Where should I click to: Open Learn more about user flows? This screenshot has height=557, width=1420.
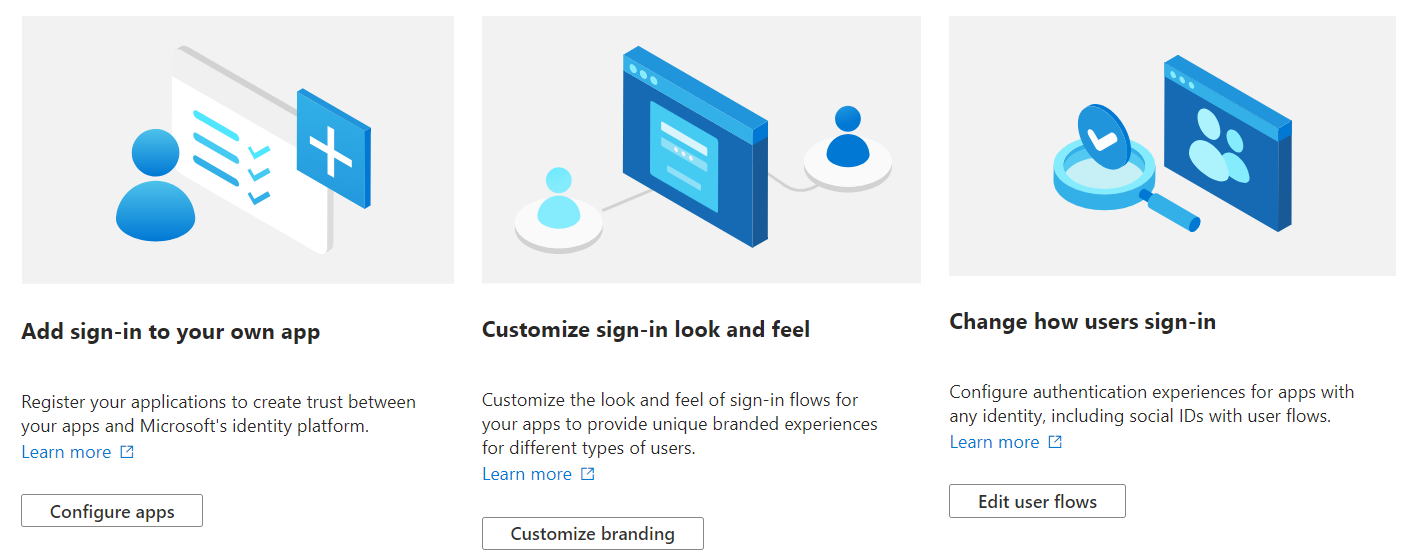click(x=994, y=442)
